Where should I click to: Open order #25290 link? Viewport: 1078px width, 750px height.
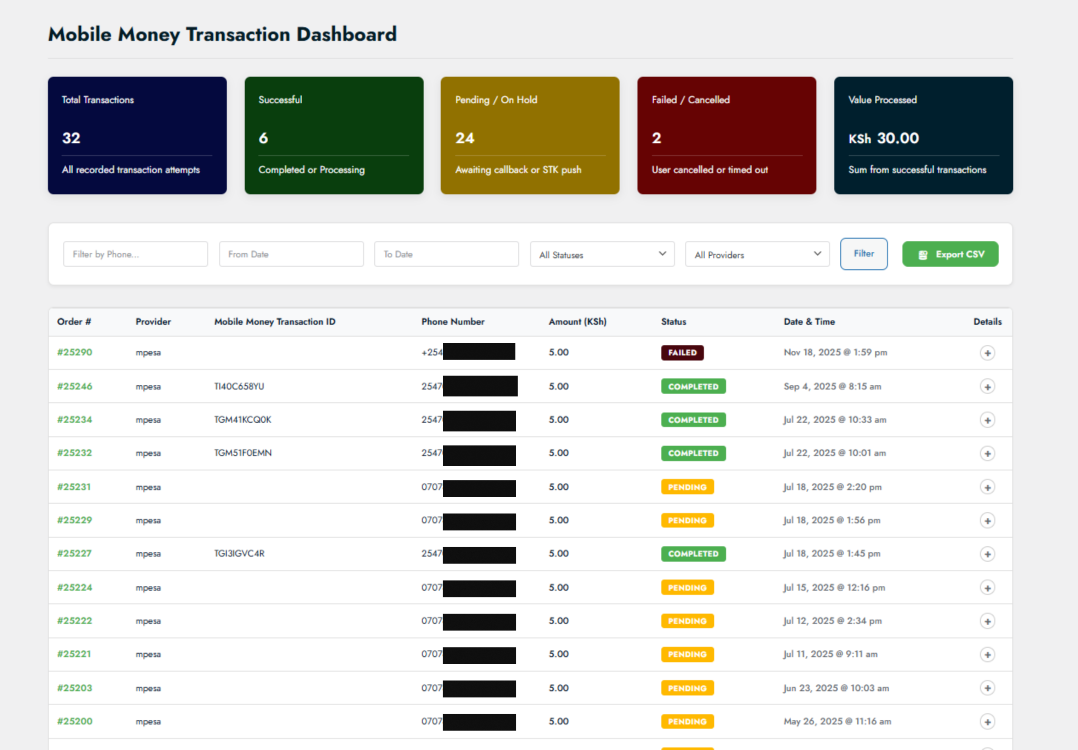point(75,353)
